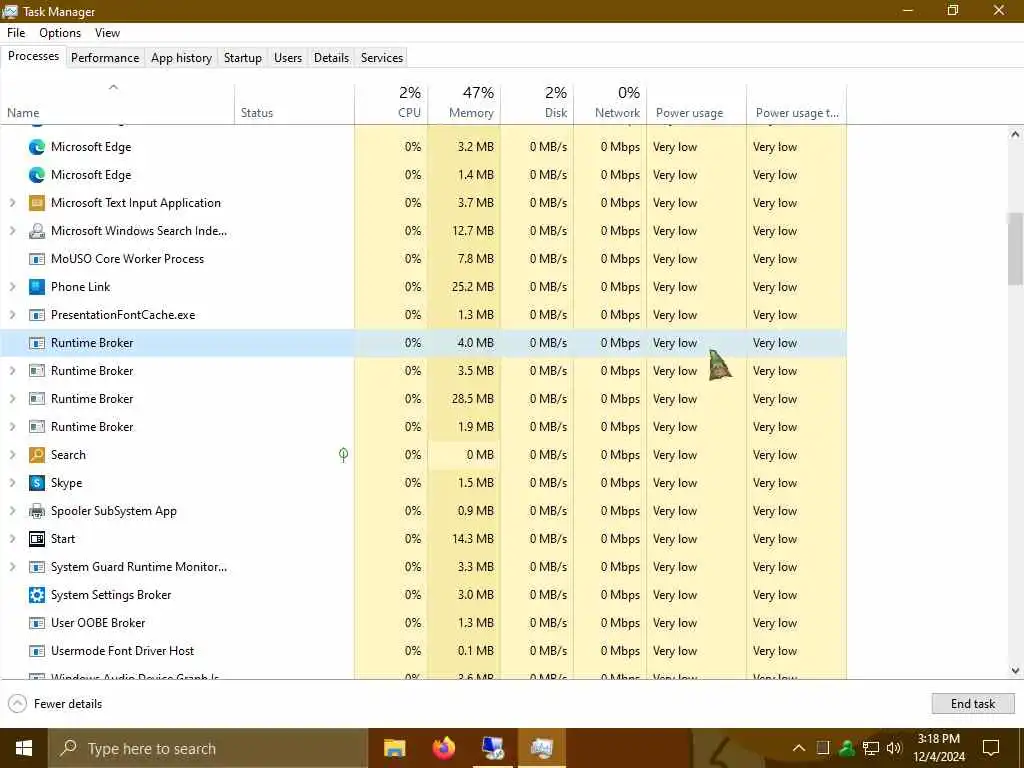
Task: Sort by the Disk column header
Action: [x=537, y=104]
